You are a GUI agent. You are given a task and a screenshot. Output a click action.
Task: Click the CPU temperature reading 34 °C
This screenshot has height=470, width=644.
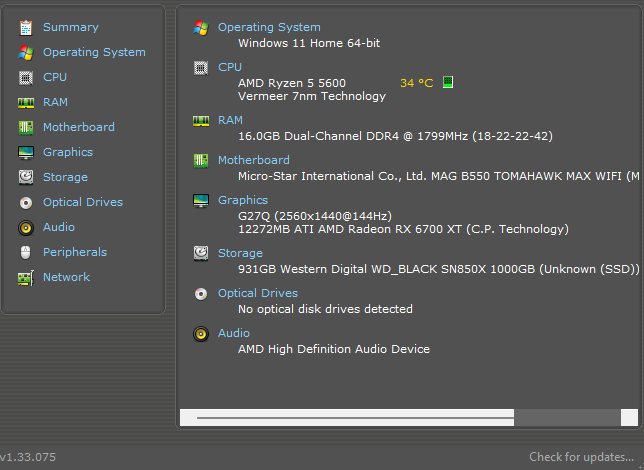click(x=416, y=83)
